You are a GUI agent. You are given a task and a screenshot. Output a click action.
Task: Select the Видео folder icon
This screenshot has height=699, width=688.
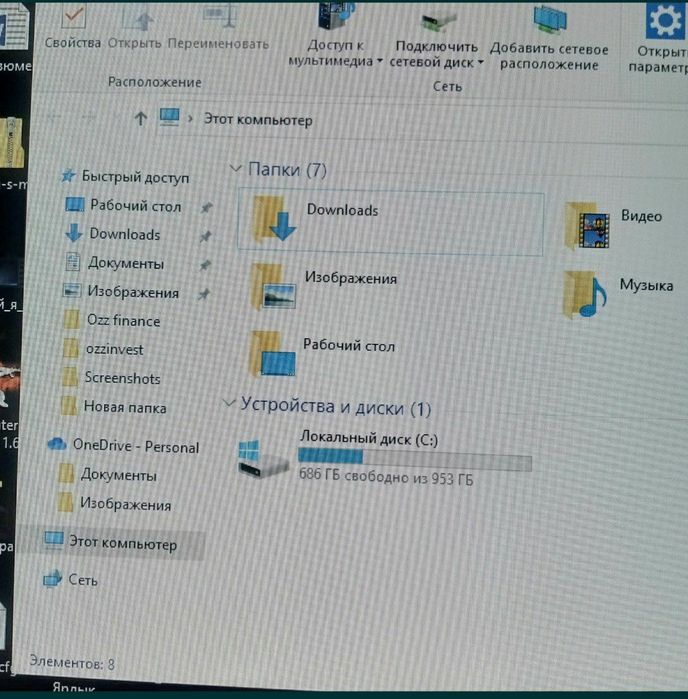tap(587, 226)
